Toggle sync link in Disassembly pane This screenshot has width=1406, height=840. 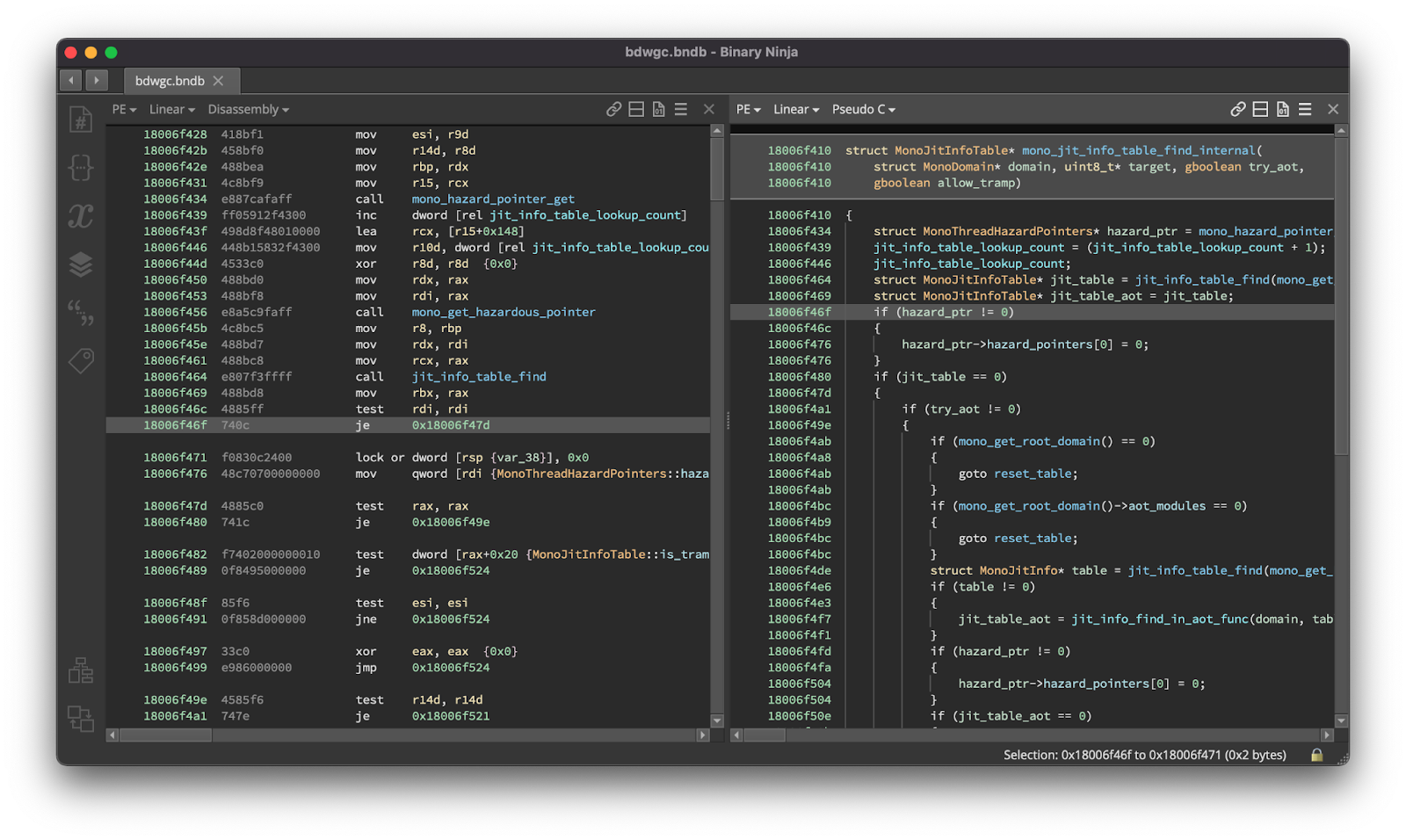(x=613, y=109)
